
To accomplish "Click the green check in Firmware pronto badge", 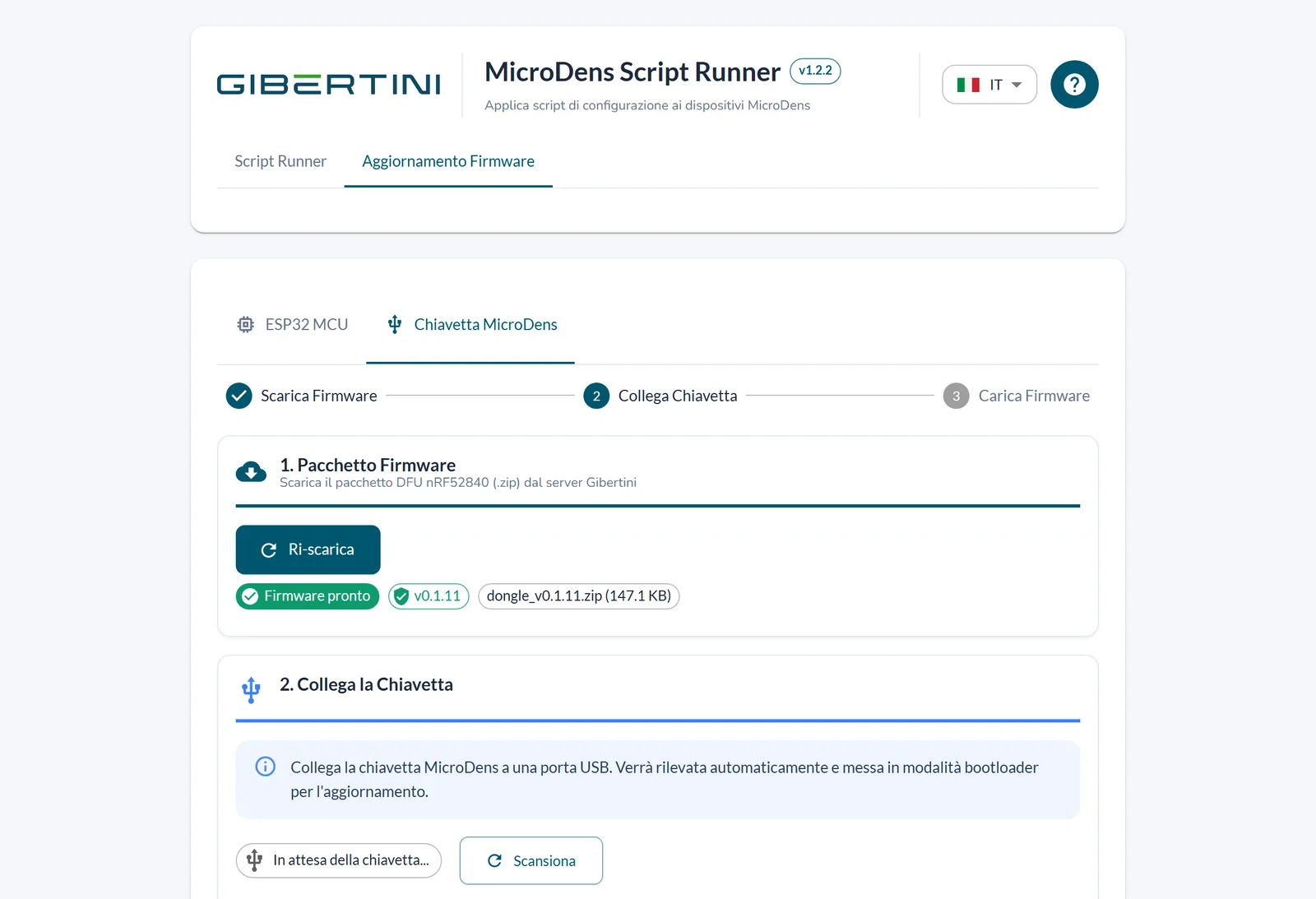I will click(x=250, y=596).
